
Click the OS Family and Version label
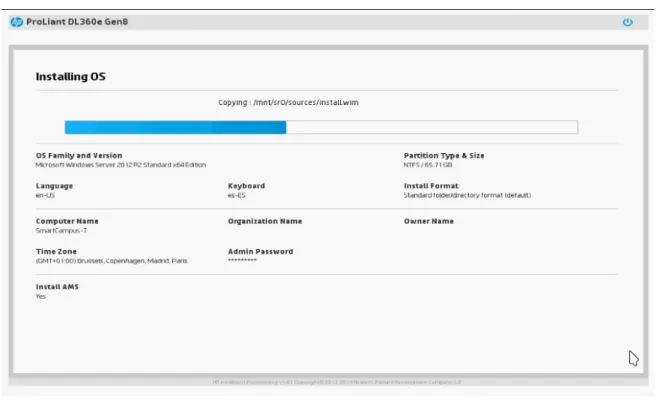79,155
